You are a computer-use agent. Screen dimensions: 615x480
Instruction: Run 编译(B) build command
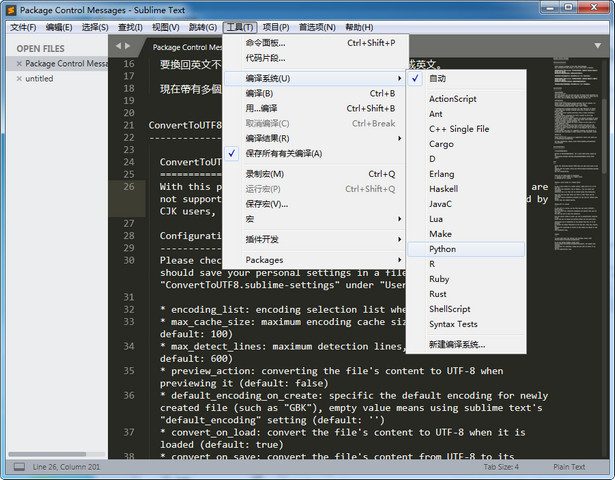[x=315, y=93]
